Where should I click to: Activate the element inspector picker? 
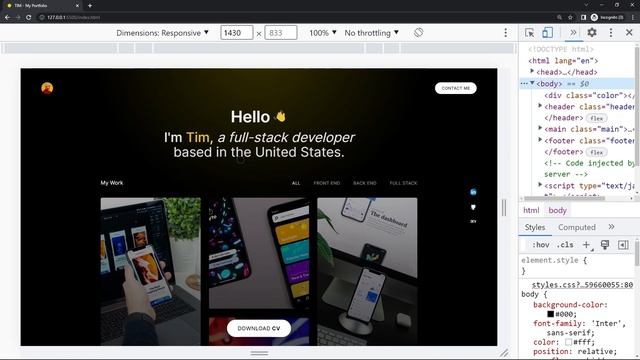tap(530, 33)
